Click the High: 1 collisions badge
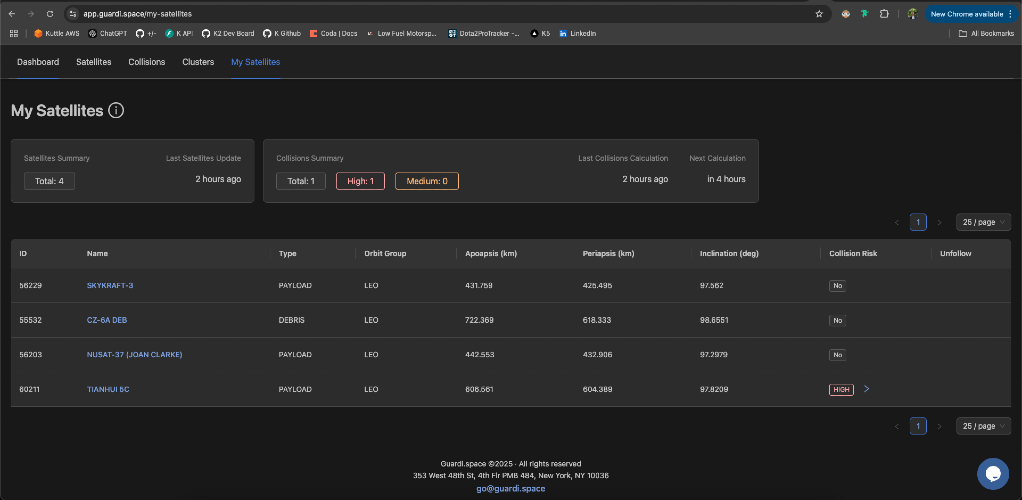This screenshot has height=500, width=1022. point(360,181)
